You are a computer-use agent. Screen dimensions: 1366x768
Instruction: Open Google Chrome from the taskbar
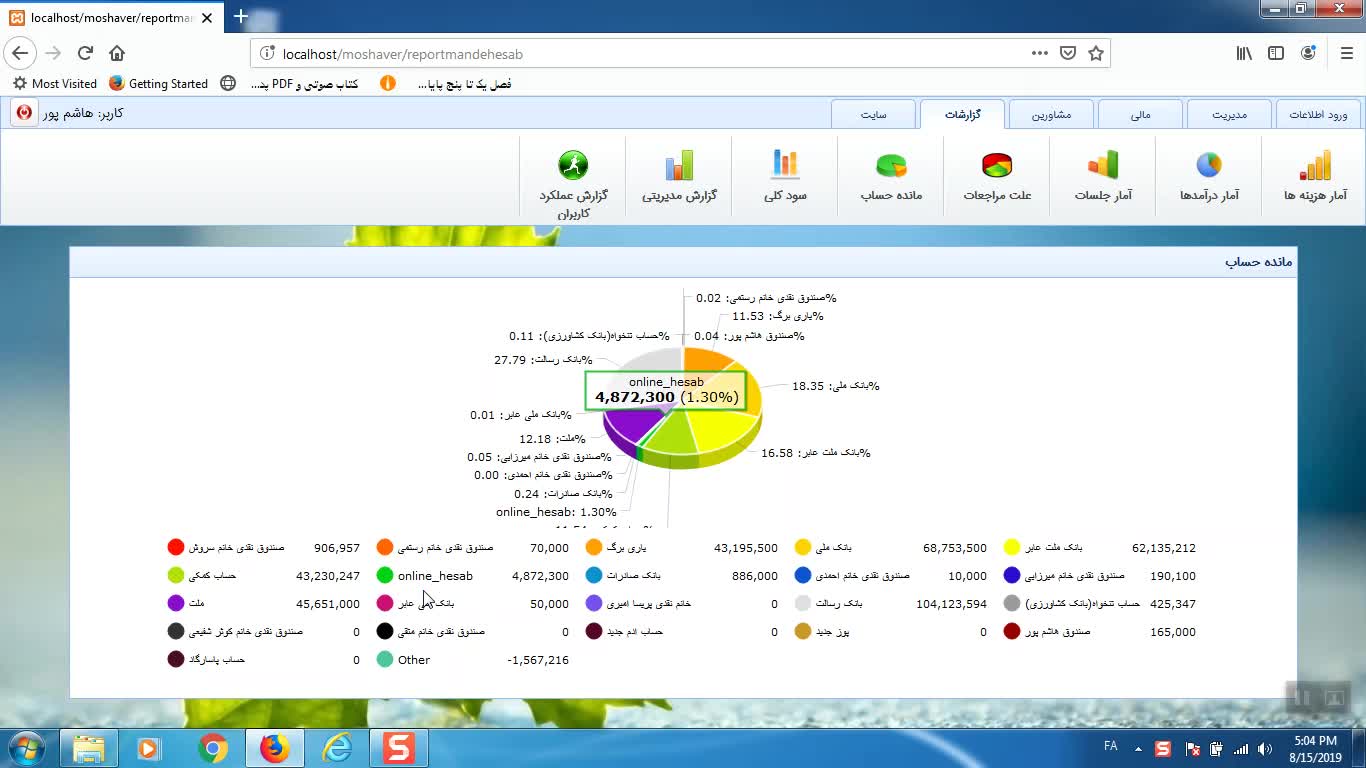pyautogui.click(x=212, y=748)
